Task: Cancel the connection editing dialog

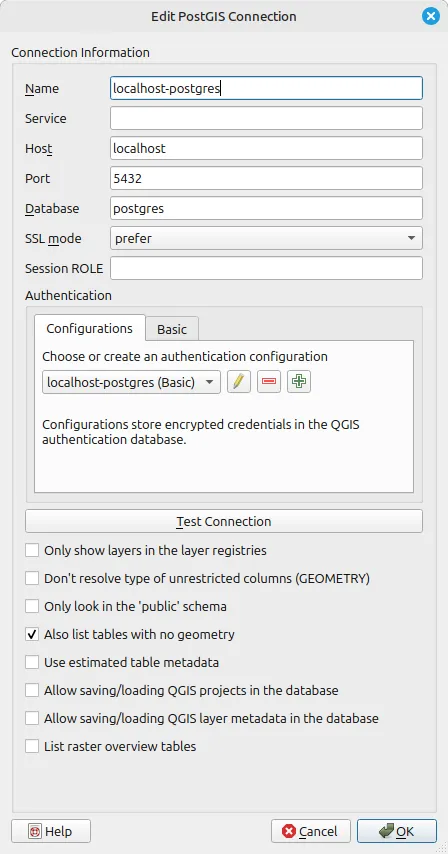Action: point(311,831)
